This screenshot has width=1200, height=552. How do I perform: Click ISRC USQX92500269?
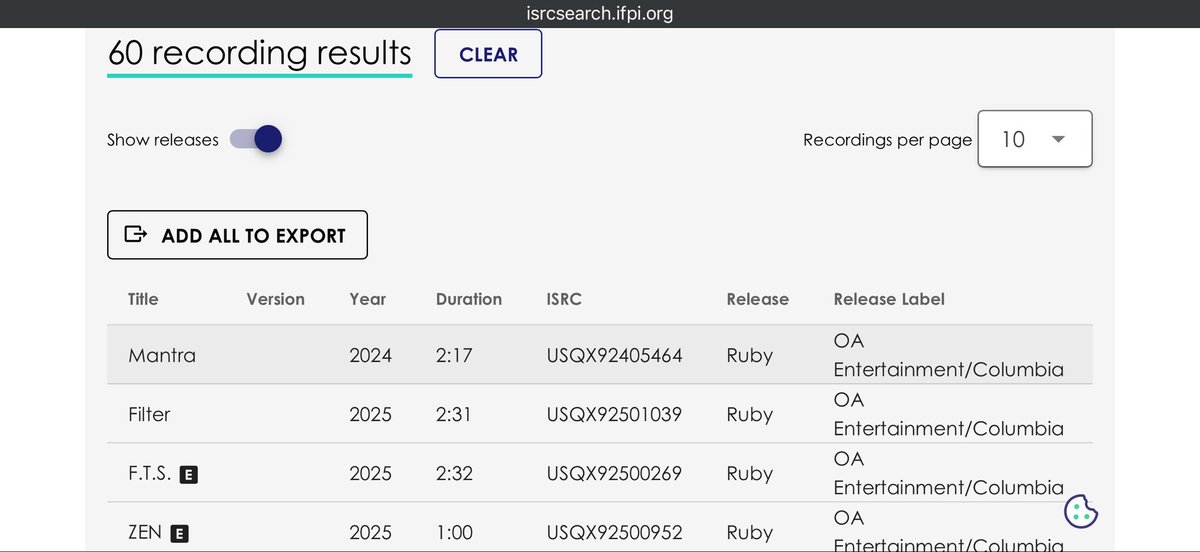pos(615,474)
